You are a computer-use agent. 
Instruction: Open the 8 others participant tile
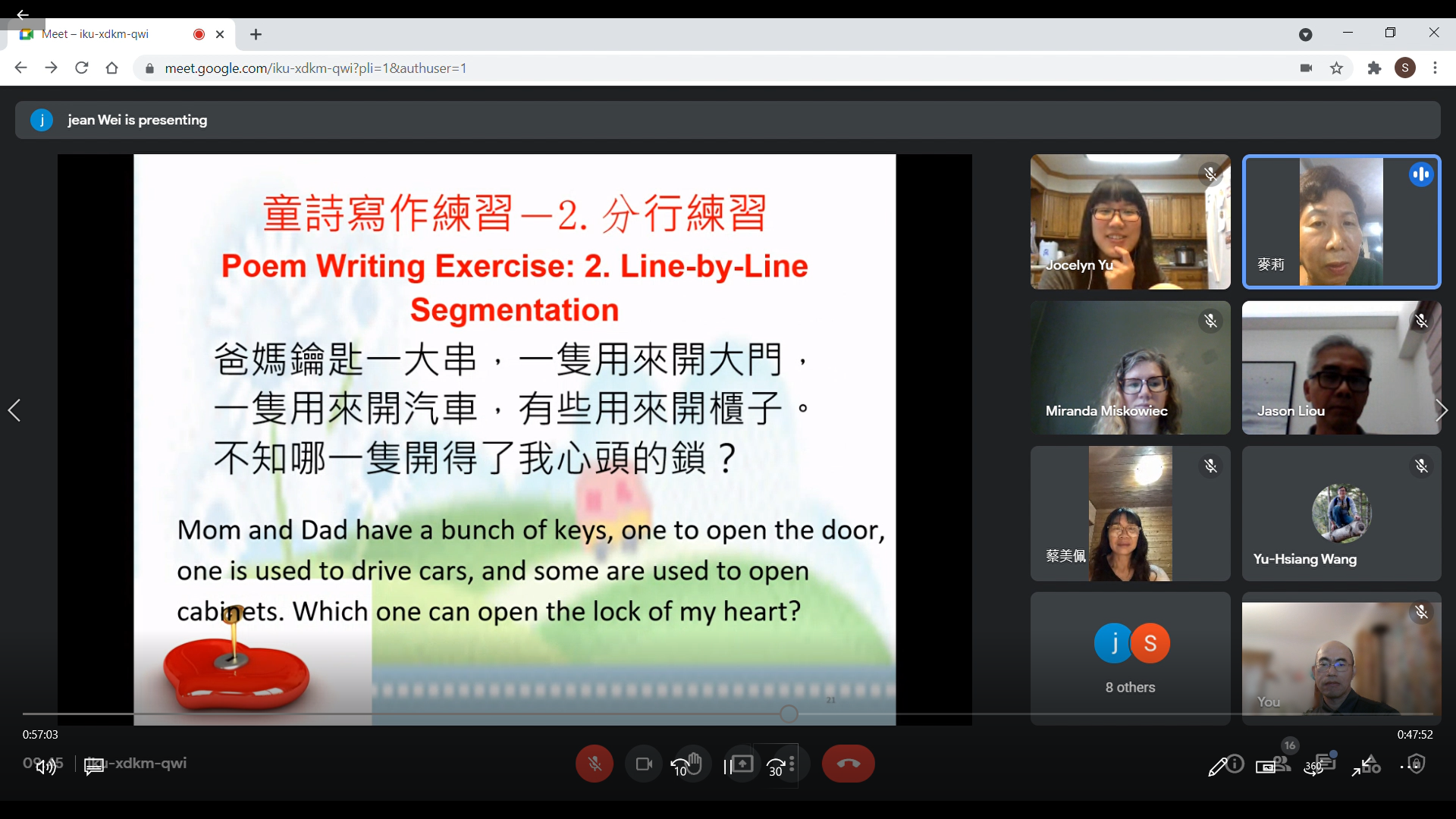[x=1130, y=658]
